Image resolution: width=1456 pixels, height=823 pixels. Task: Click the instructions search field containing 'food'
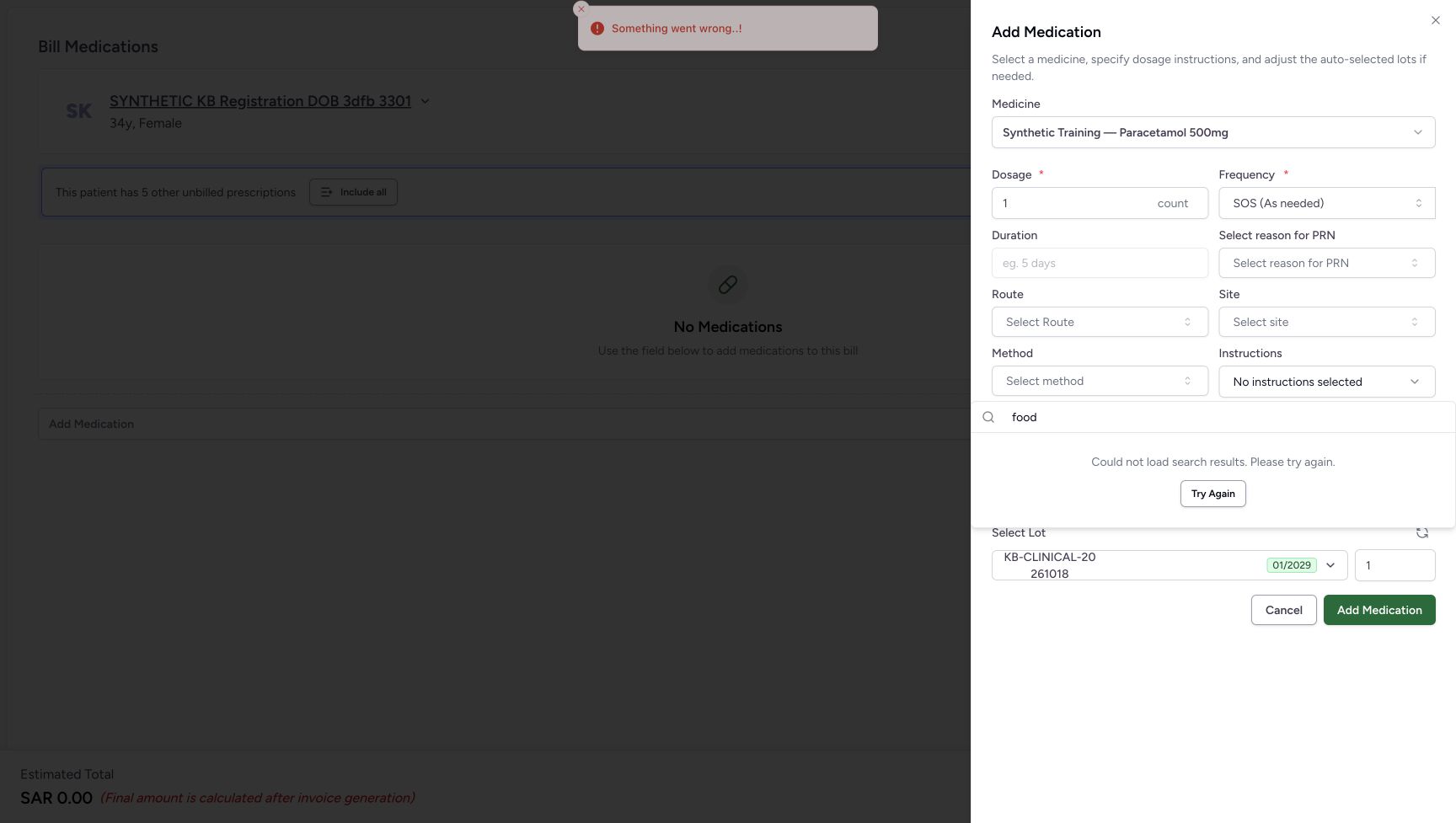coord(1213,417)
